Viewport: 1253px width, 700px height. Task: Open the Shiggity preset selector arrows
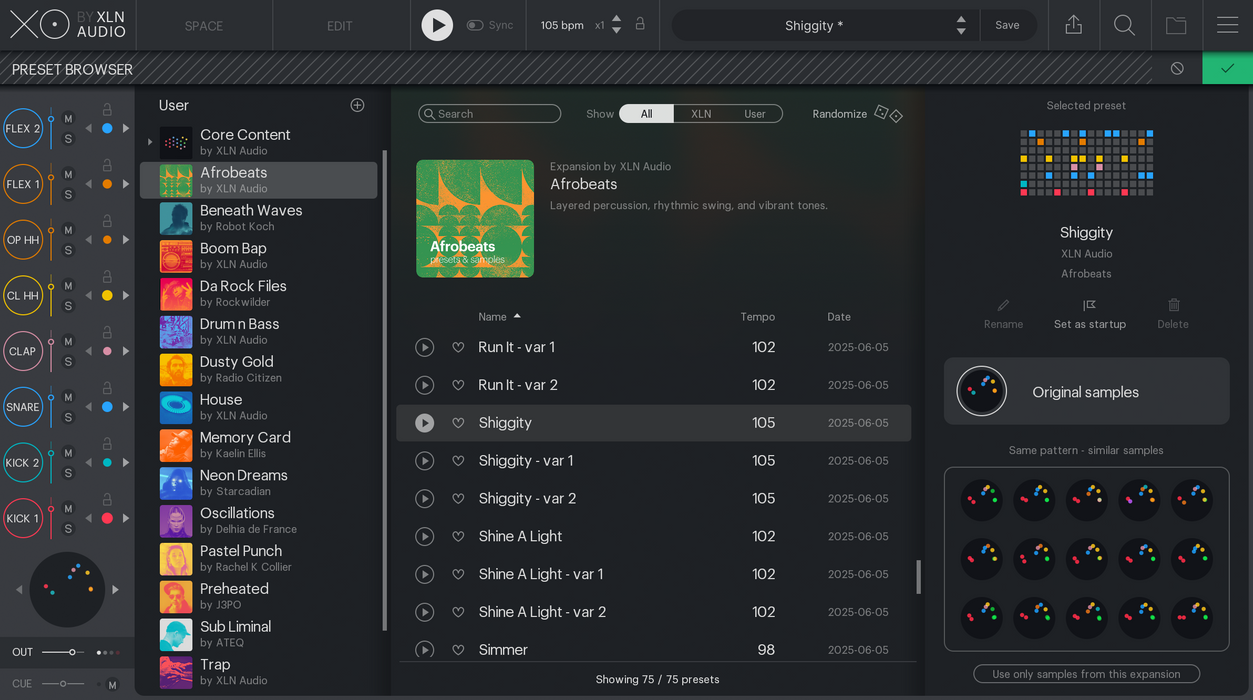point(960,25)
